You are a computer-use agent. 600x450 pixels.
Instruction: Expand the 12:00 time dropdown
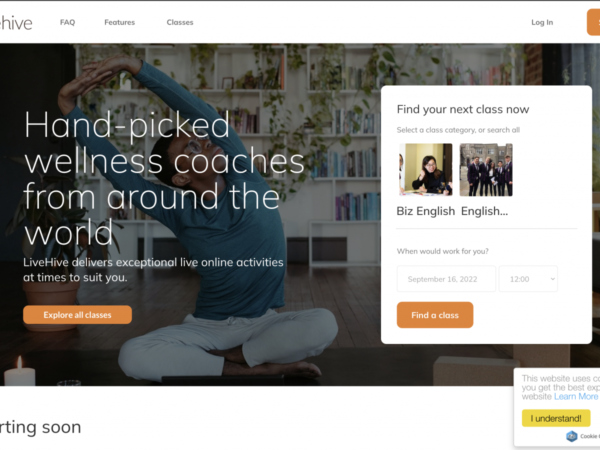[528, 279]
